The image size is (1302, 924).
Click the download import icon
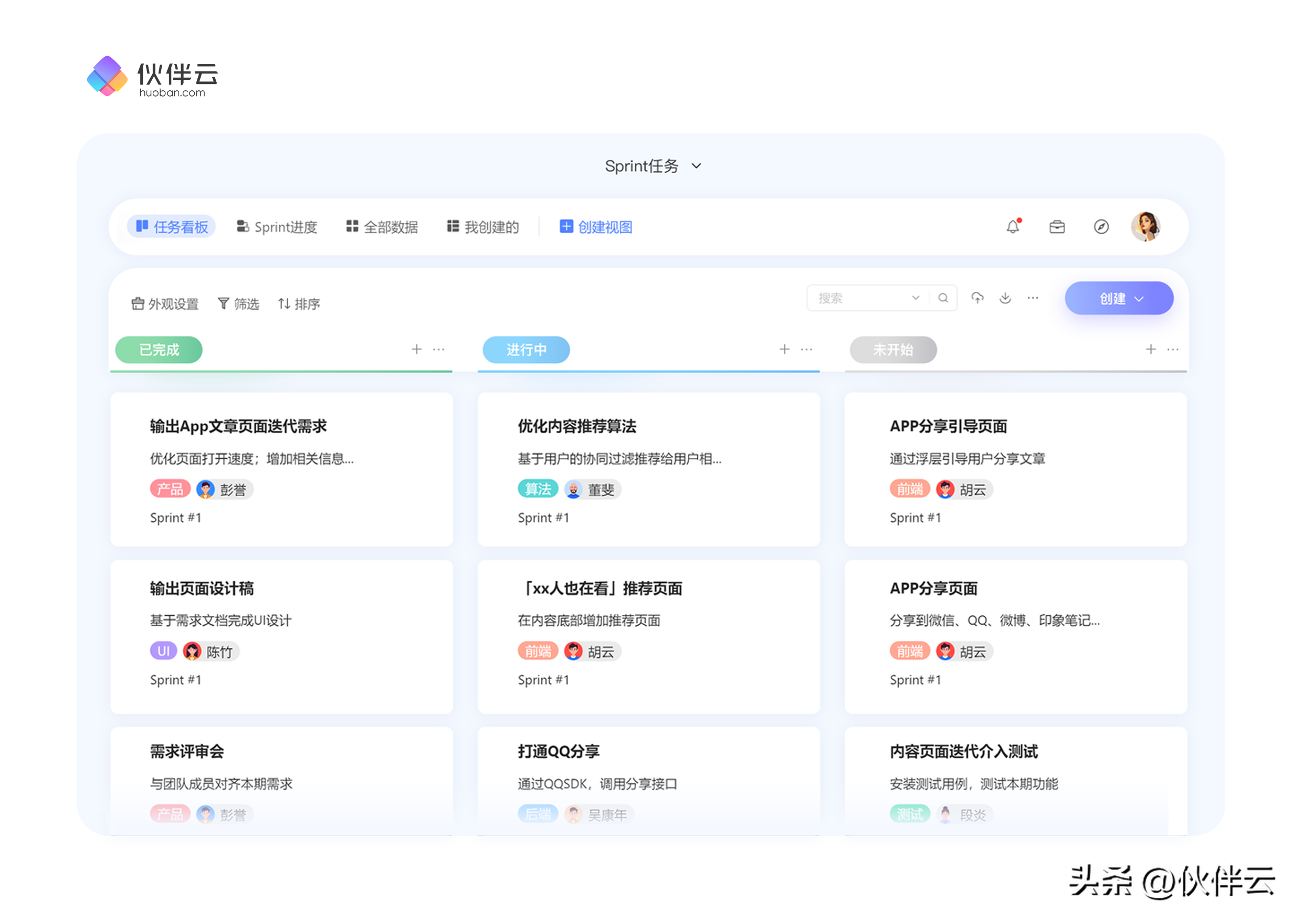coord(1005,298)
